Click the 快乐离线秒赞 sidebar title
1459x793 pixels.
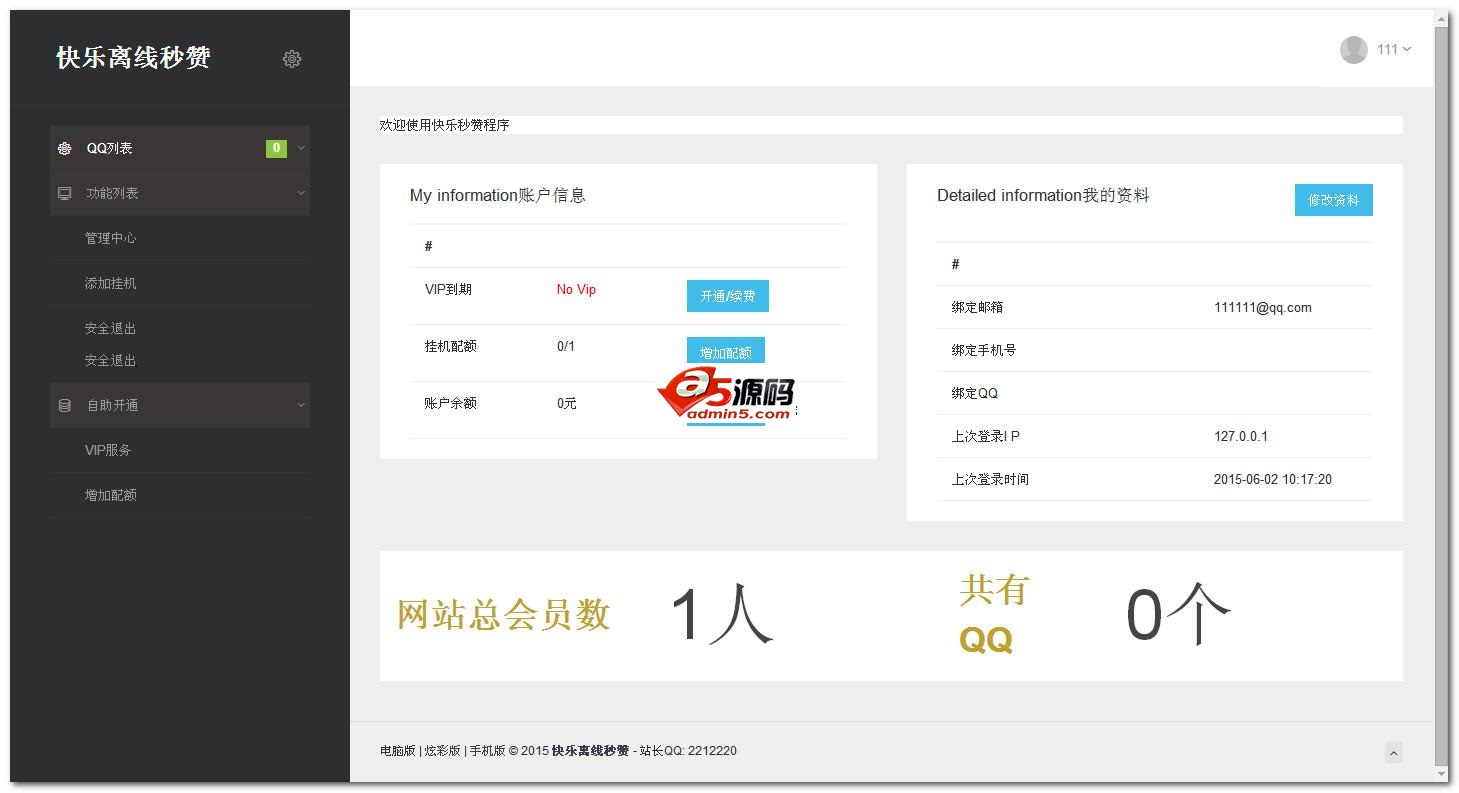pos(133,58)
